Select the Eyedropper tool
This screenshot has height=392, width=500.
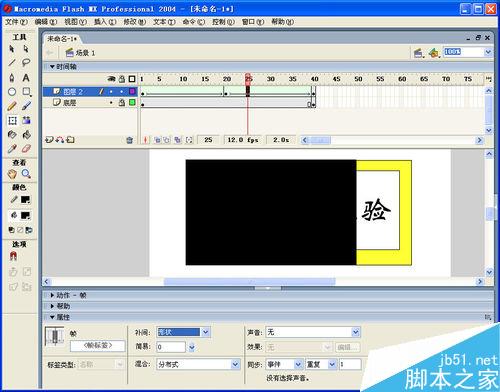coord(12,149)
